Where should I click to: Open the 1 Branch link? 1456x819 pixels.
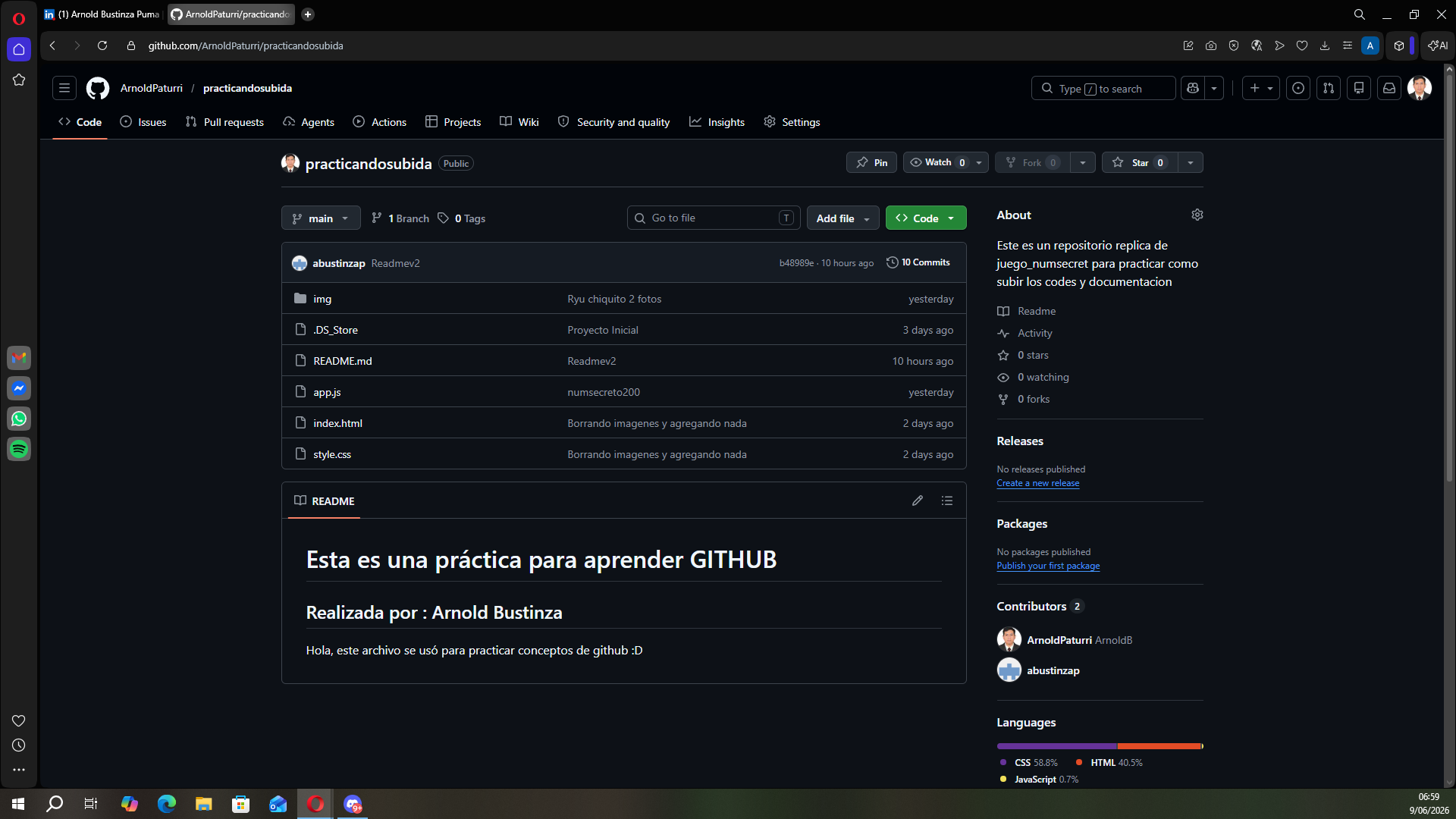[400, 218]
